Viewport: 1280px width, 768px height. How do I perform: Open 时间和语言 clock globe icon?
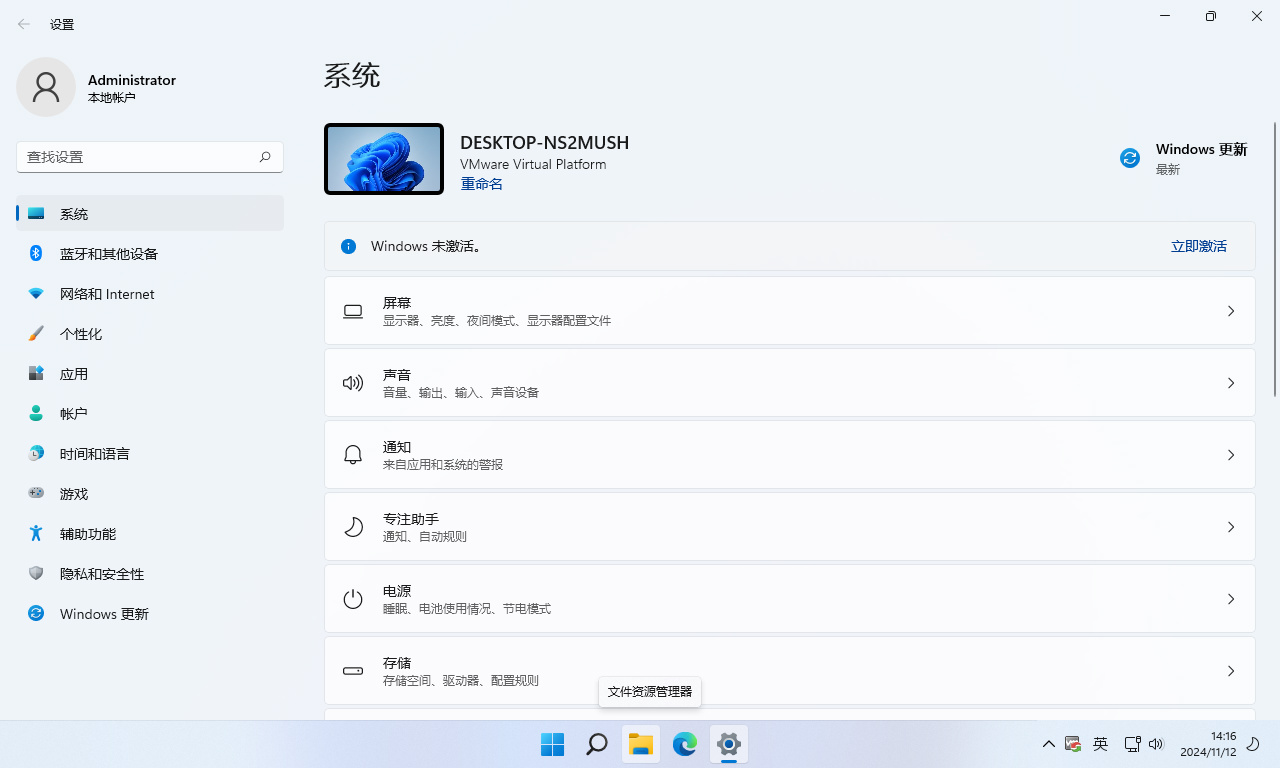(x=36, y=454)
